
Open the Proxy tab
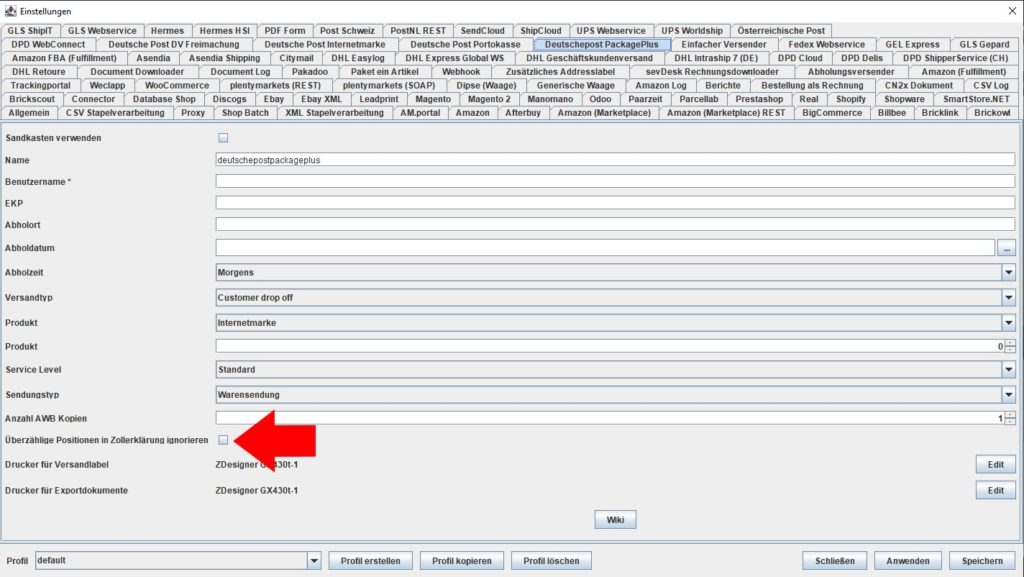193,113
